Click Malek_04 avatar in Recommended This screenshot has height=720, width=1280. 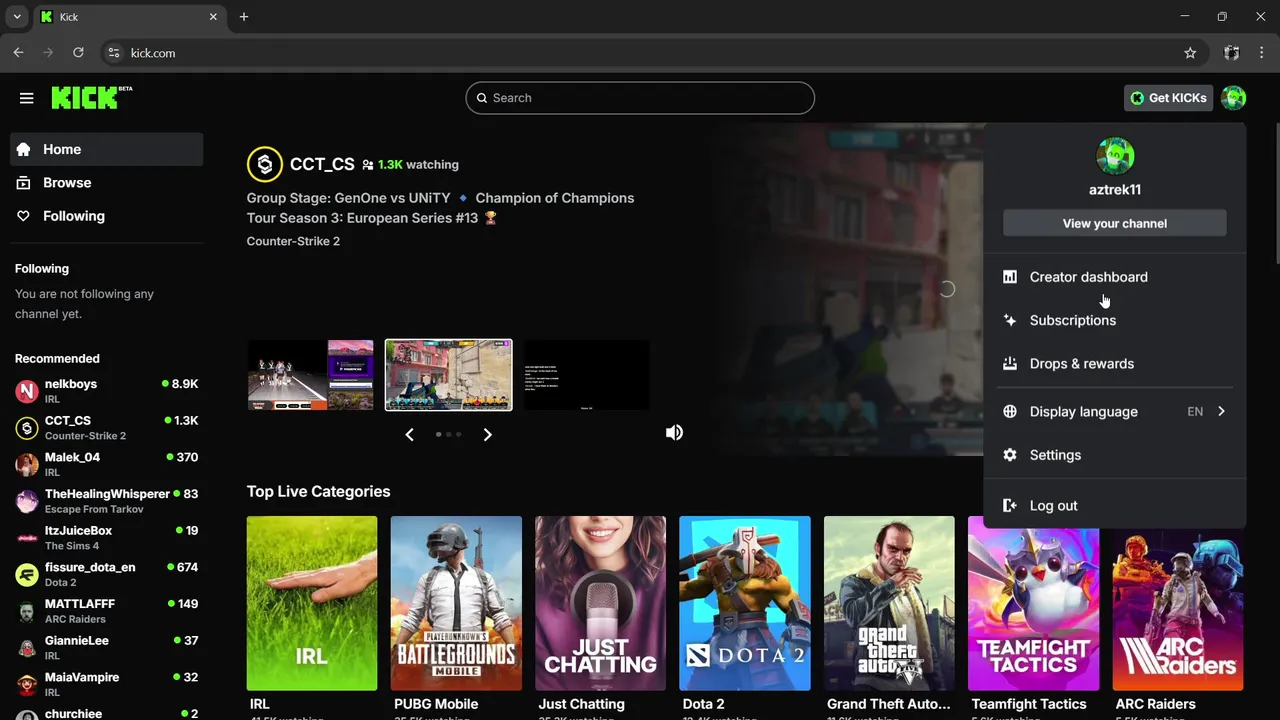[x=27, y=464]
